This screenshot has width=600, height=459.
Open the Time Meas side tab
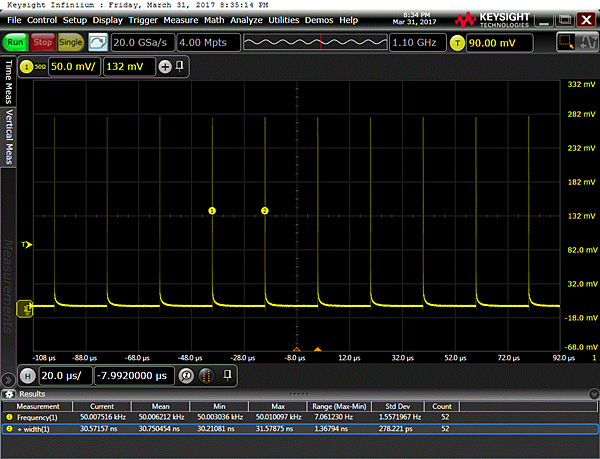click(8, 81)
